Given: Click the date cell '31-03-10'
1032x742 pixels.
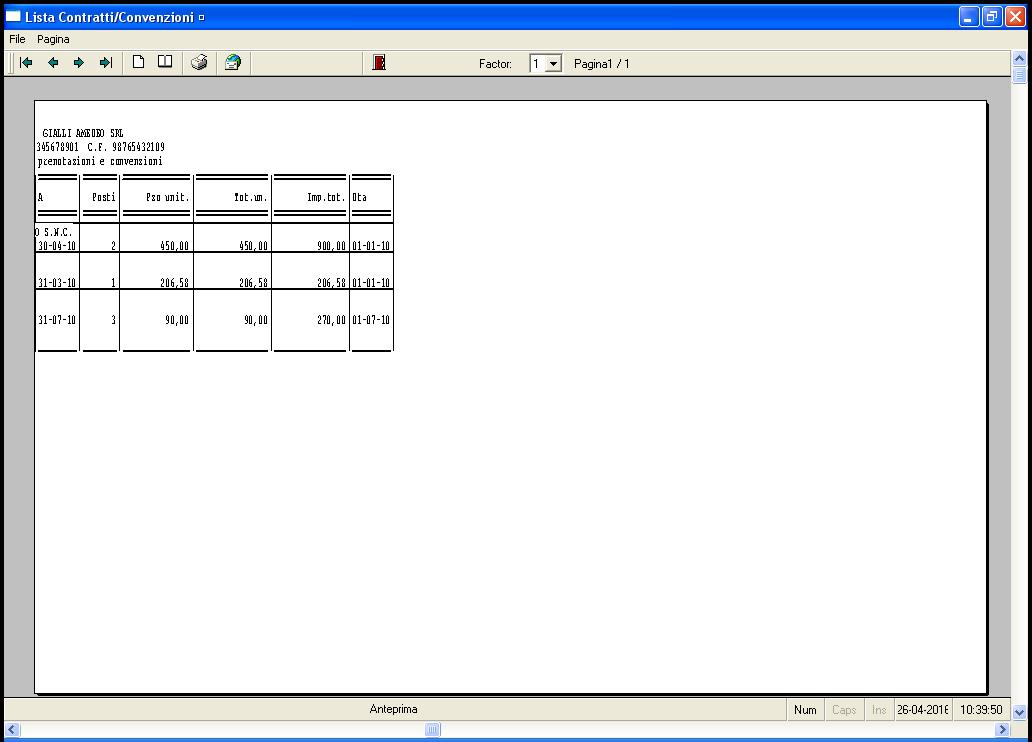Looking at the screenshot, I should [57, 282].
